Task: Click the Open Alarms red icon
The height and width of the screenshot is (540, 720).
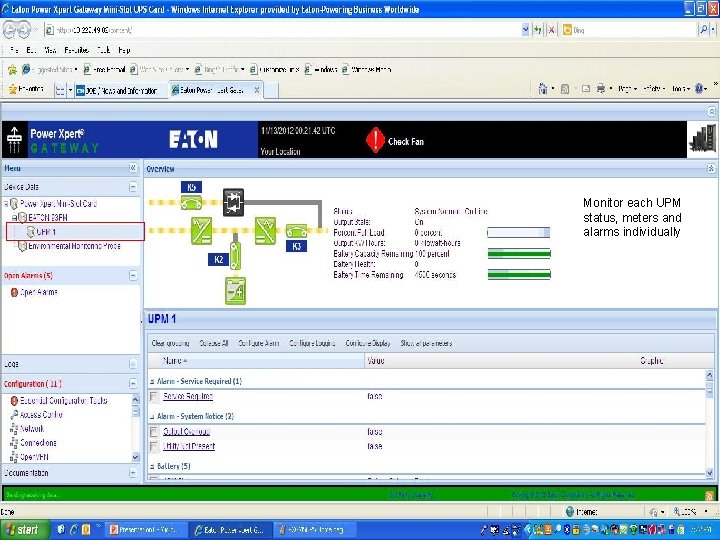Action: 14,292
